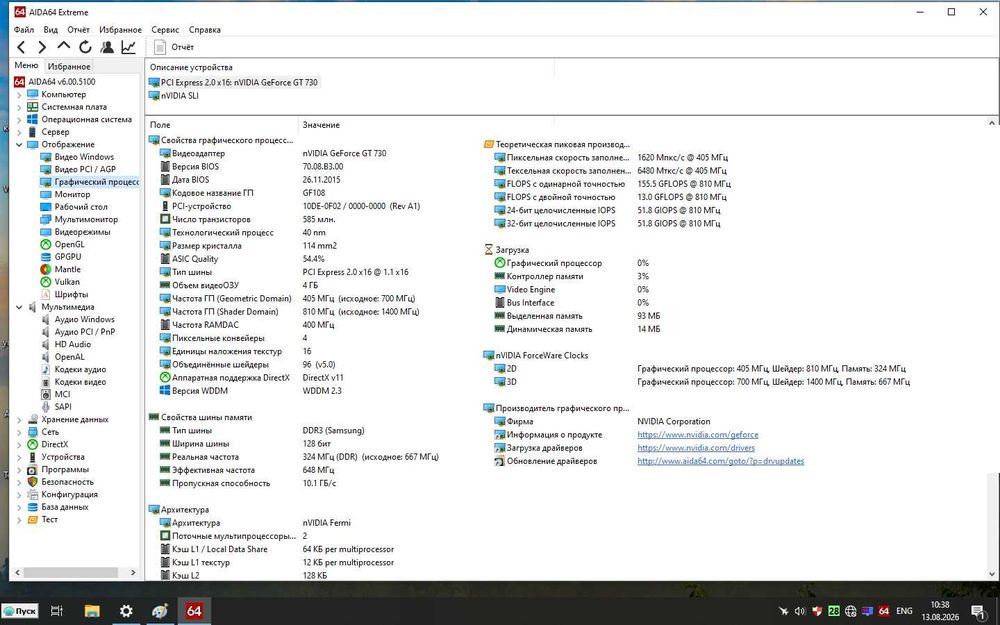Refresh using the circular arrow toolbar icon
Screen dimensions: 1000x625
point(85,47)
